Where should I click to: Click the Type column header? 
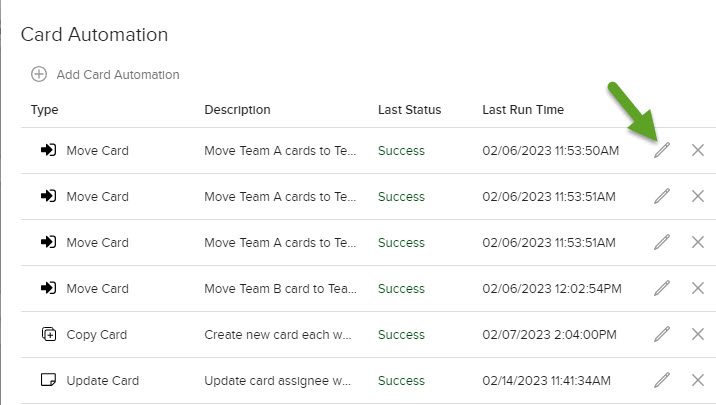(44, 110)
